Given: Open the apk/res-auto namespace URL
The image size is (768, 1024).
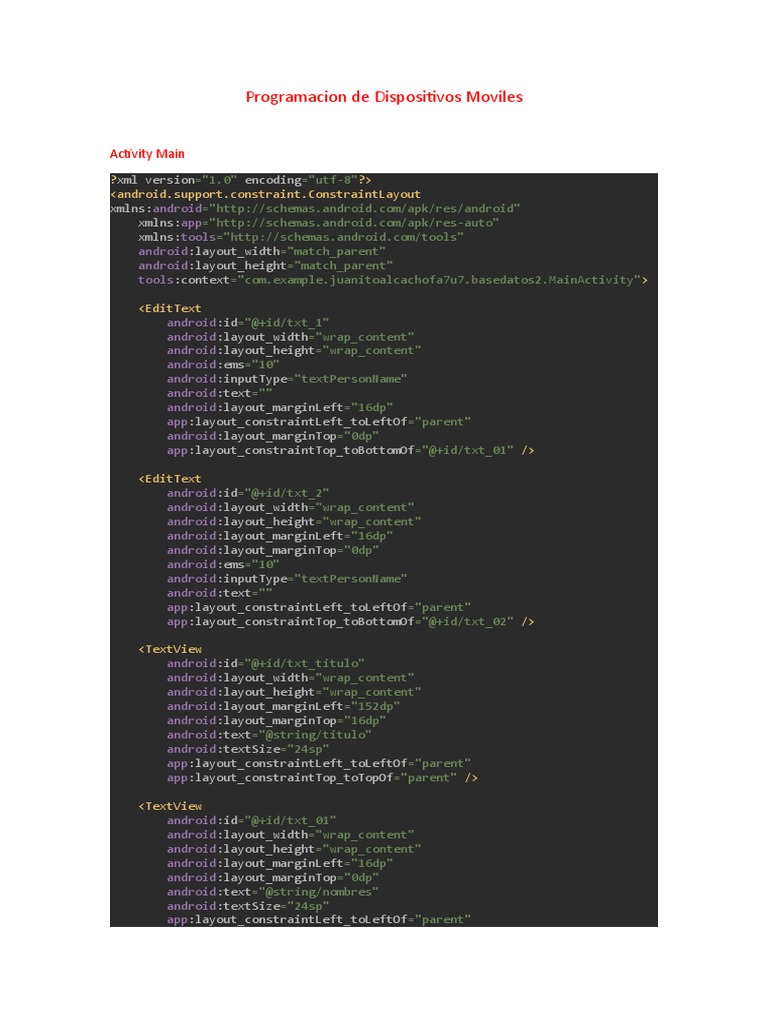Looking at the screenshot, I should pos(356,223).
